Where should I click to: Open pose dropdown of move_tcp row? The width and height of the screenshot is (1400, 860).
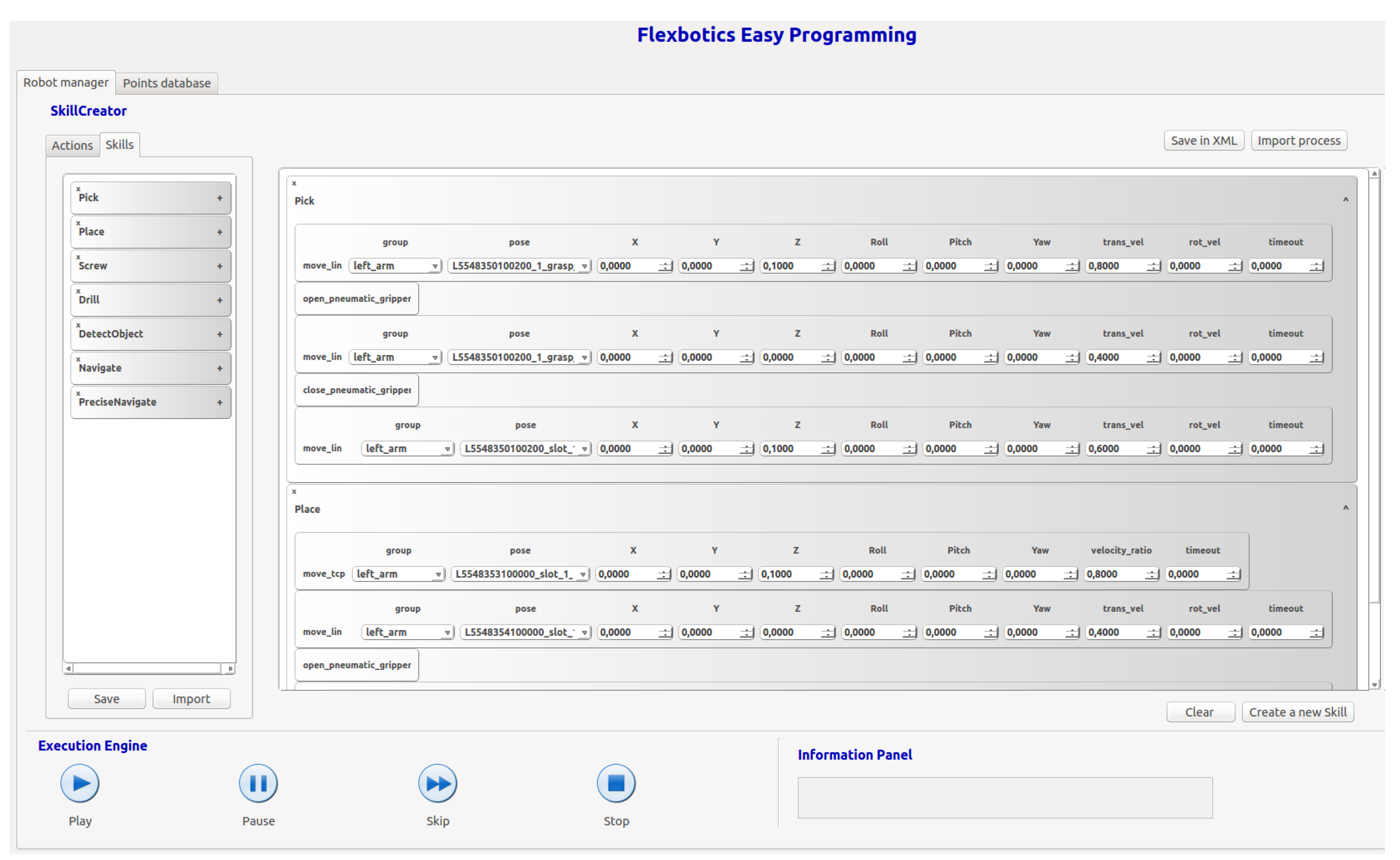520,574
